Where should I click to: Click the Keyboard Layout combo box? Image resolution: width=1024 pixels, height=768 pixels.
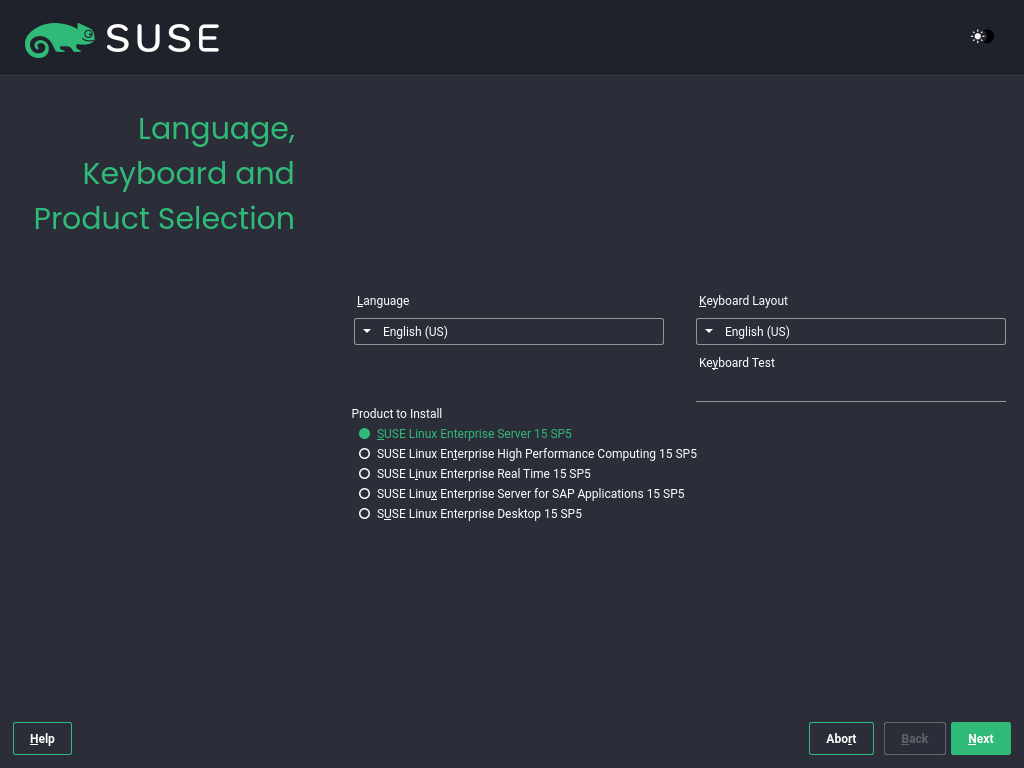point(850,331)
